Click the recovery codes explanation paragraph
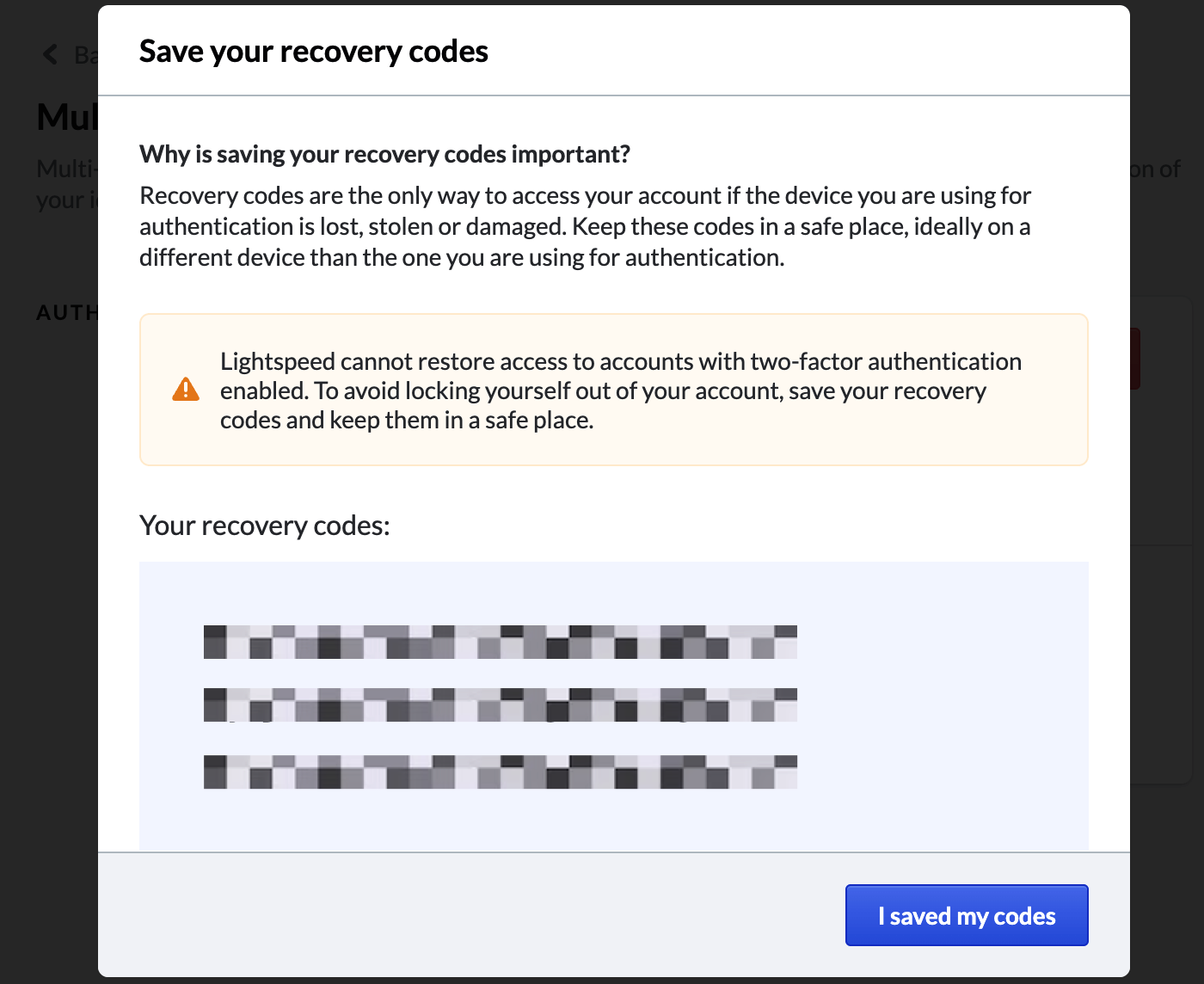This screenshot has height=984, width=1204. (585, 226)
